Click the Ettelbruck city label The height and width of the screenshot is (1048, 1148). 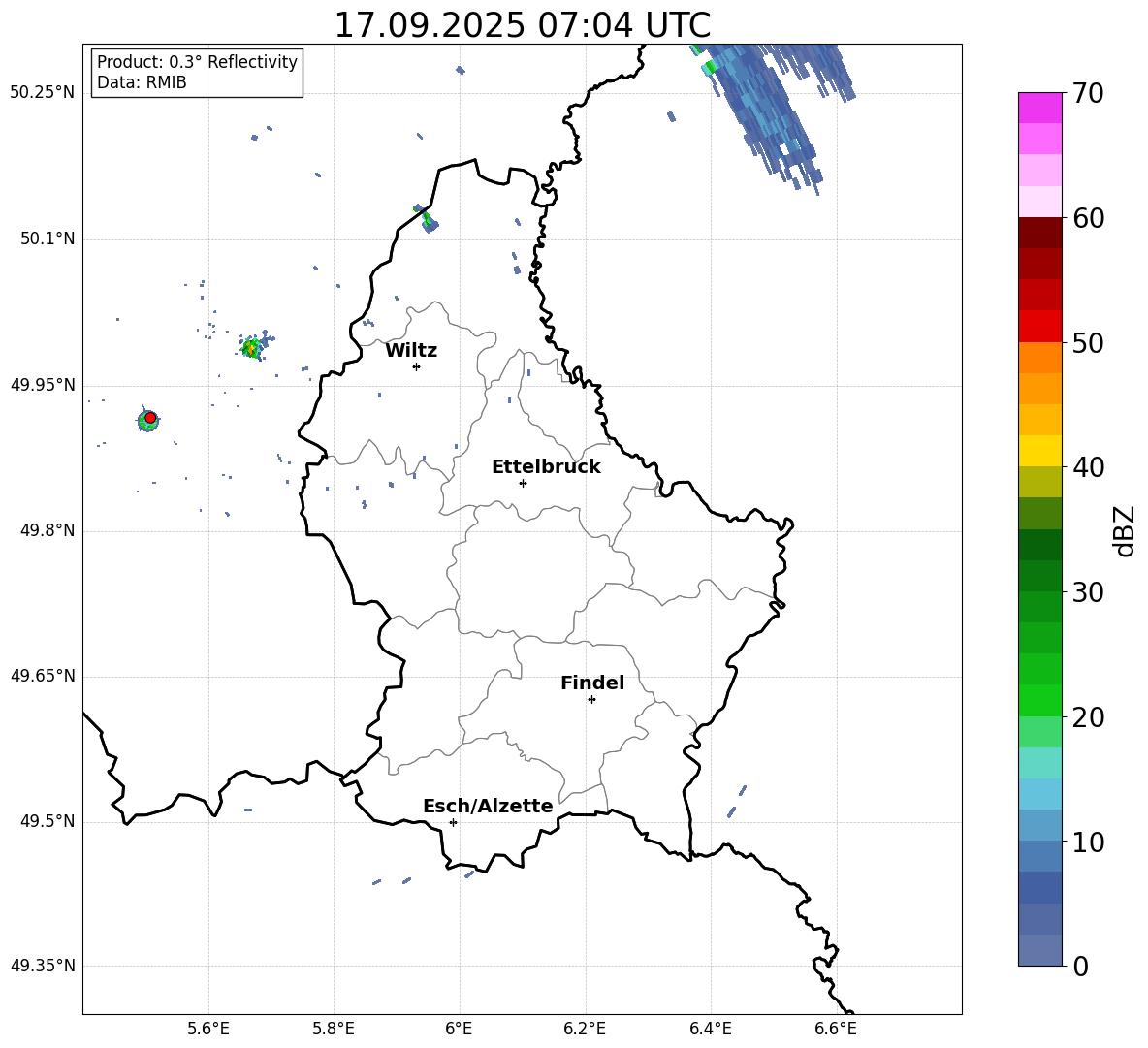coord(546,467)
